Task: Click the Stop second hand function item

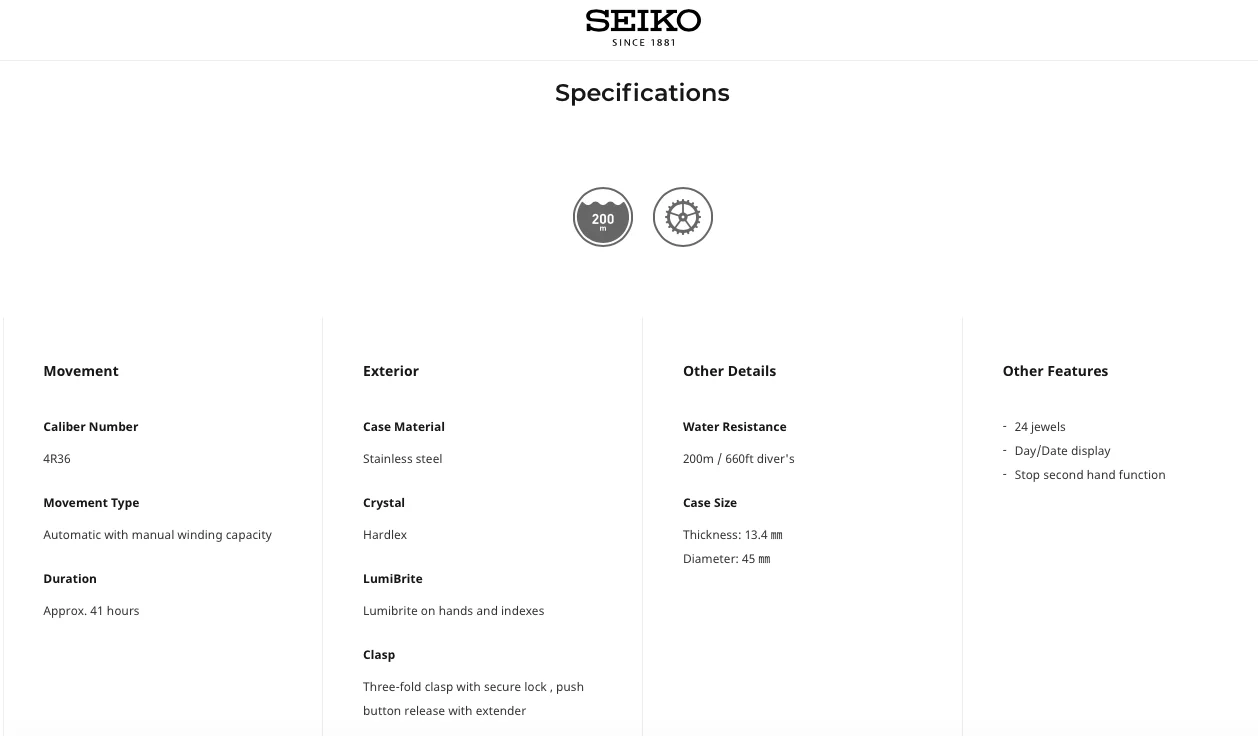Action: coord(1089,475)
